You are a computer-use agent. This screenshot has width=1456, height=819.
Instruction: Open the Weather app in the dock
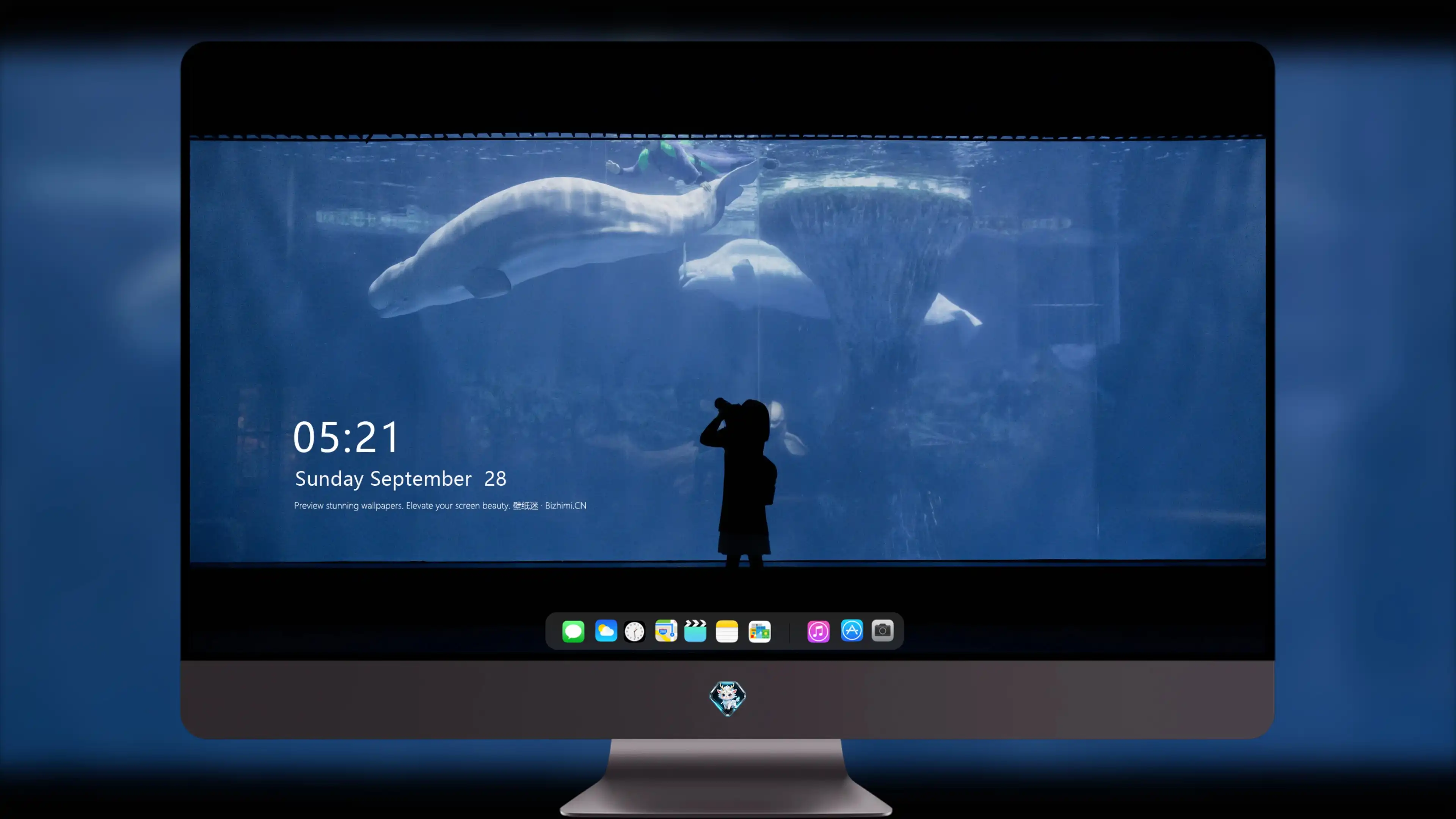coord(606,631)
